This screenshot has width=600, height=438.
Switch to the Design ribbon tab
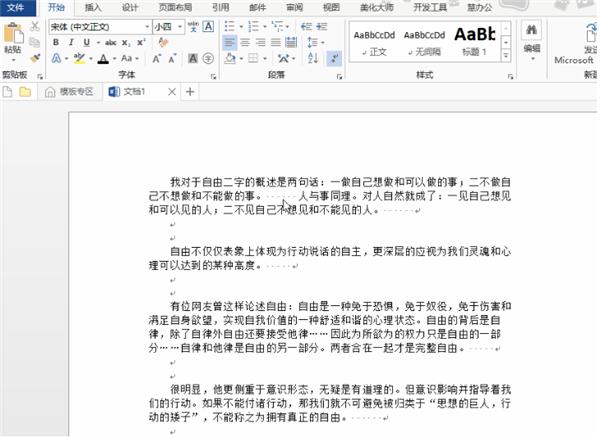pos(130,7)
